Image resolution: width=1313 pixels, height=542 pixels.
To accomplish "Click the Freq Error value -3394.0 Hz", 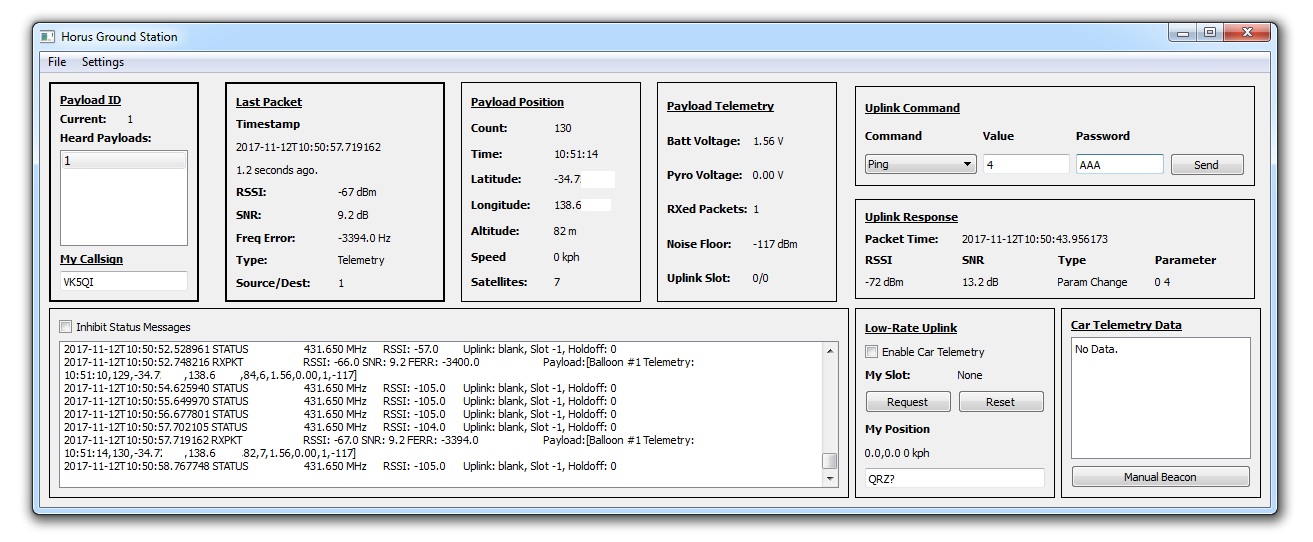I will 364,238.
